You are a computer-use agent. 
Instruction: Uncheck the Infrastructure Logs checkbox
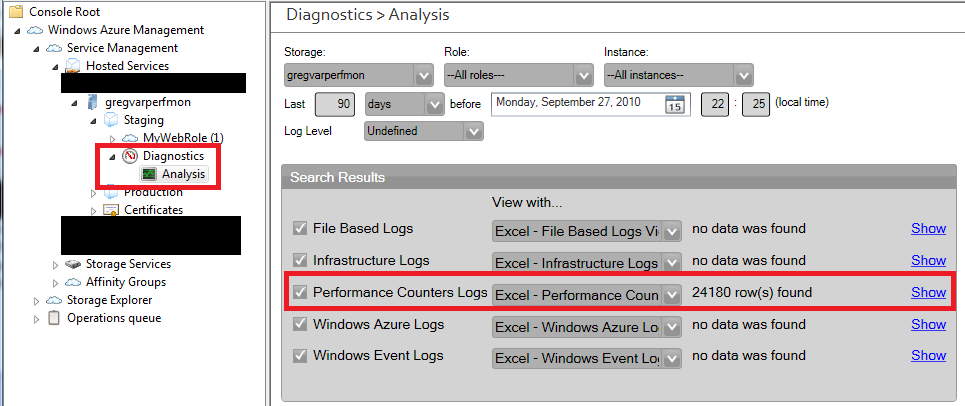(300, 261)
